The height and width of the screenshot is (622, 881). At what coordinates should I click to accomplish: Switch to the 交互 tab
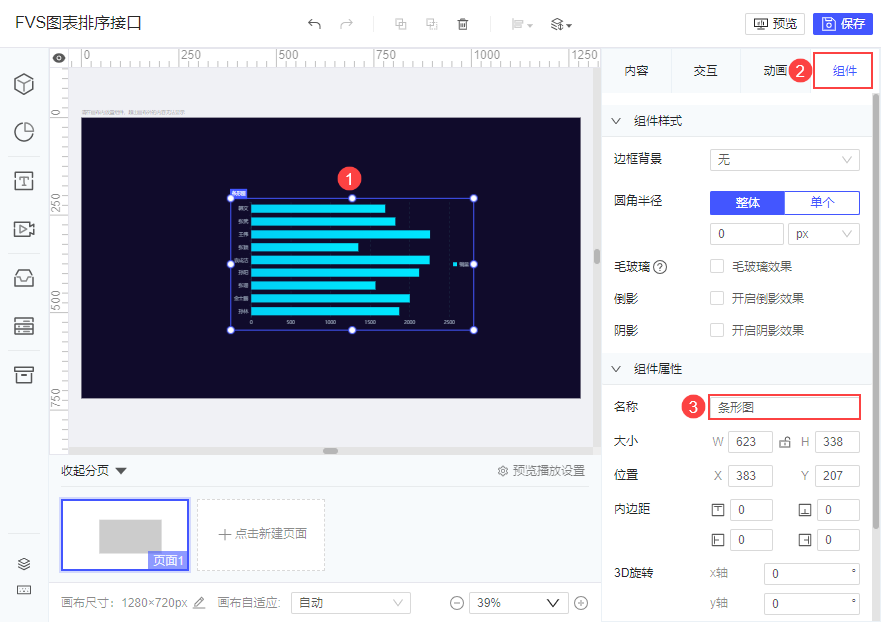[x=705, y=71]
